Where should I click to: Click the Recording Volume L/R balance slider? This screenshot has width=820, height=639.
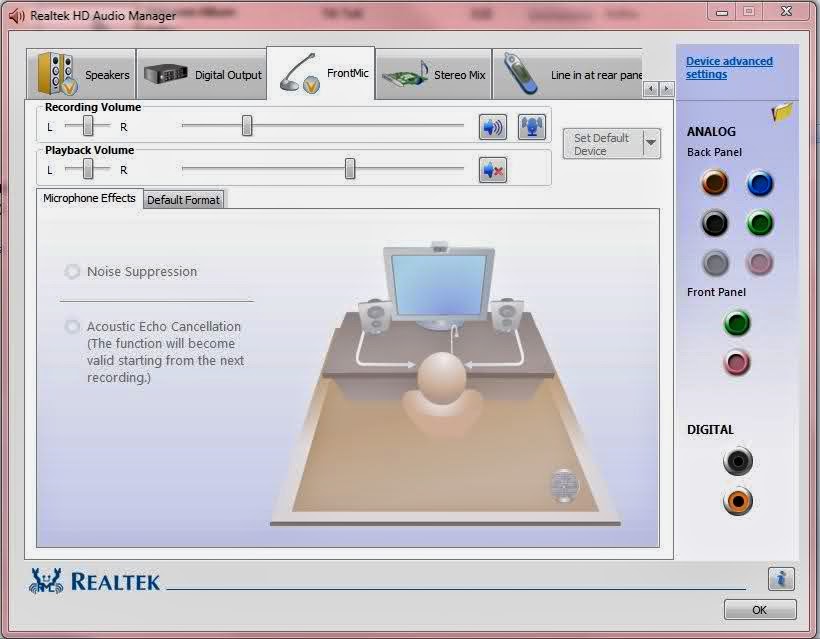[88, 125]
